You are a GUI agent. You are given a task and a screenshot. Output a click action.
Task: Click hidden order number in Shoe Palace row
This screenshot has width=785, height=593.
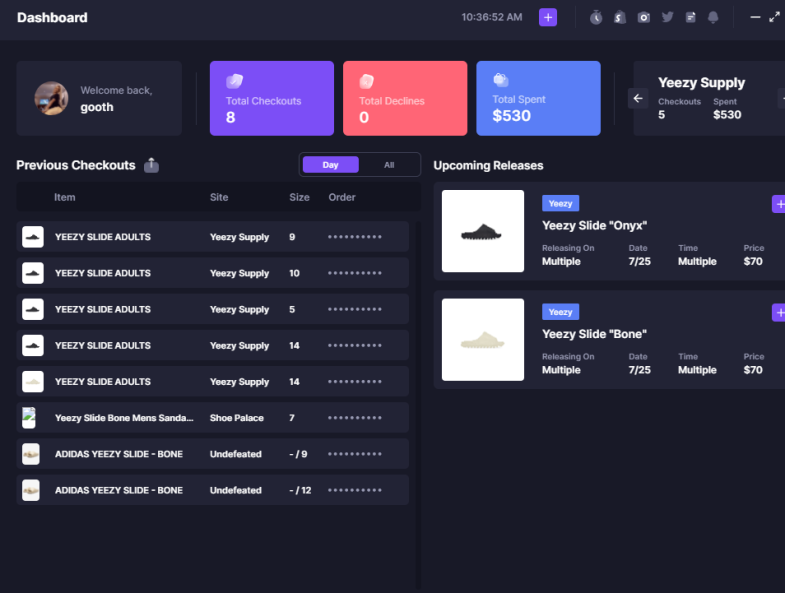click(354, 418)
